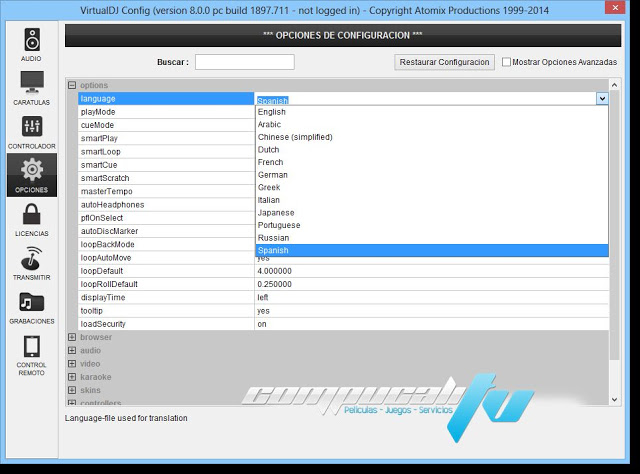Select the autoDiscMarker option row
The height and width of the screenshot is (474, 640).
[166, 231]
